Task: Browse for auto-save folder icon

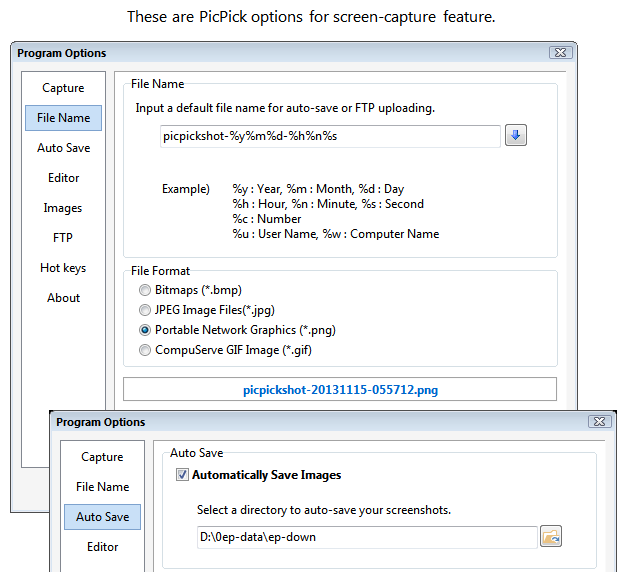Action: [551, 536]
